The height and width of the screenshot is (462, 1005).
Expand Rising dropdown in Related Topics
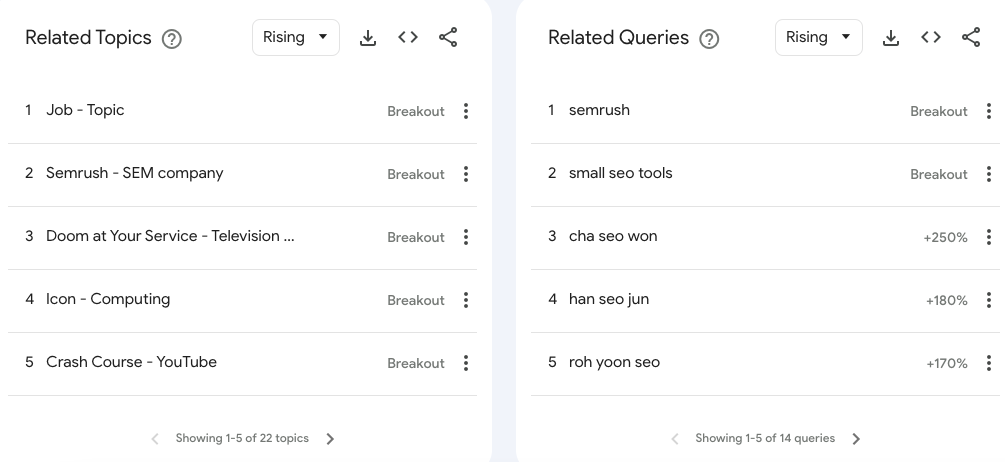(x=296, y=38)
